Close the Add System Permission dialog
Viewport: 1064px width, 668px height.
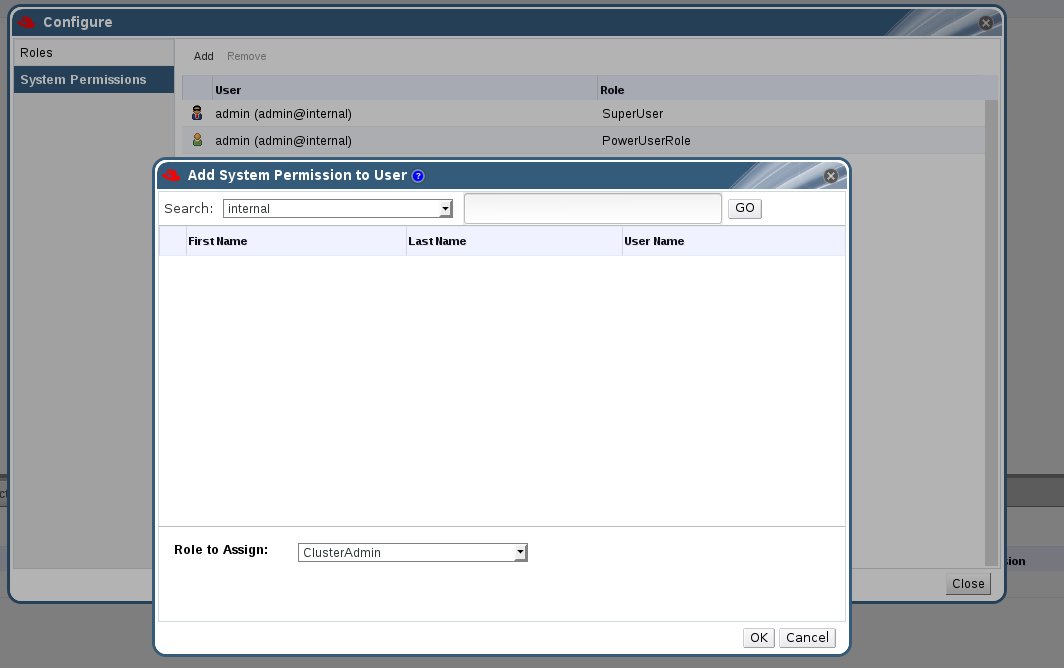(830, 176)
